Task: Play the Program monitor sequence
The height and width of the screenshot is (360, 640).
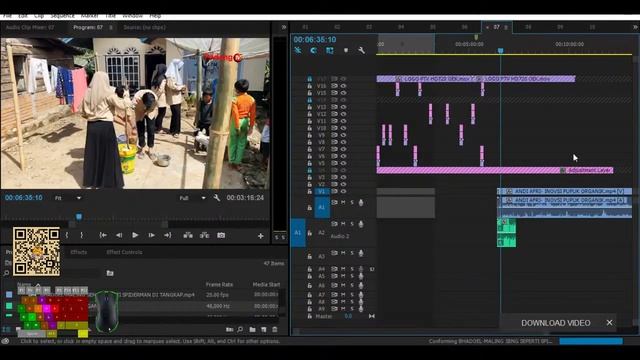Action: point(135,235)
